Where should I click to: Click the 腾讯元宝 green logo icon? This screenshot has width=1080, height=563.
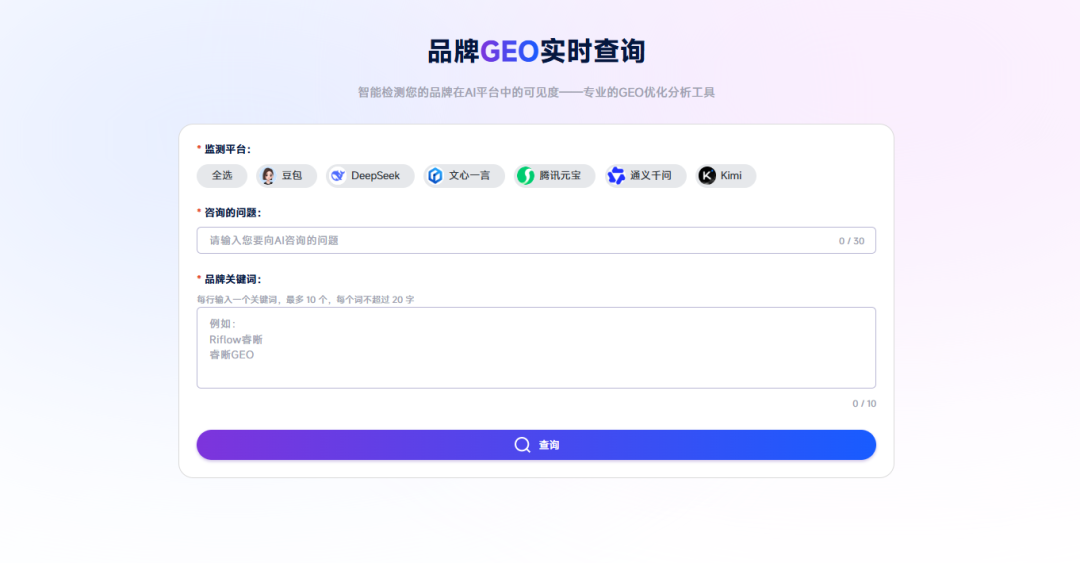click(x=526, y=176)
